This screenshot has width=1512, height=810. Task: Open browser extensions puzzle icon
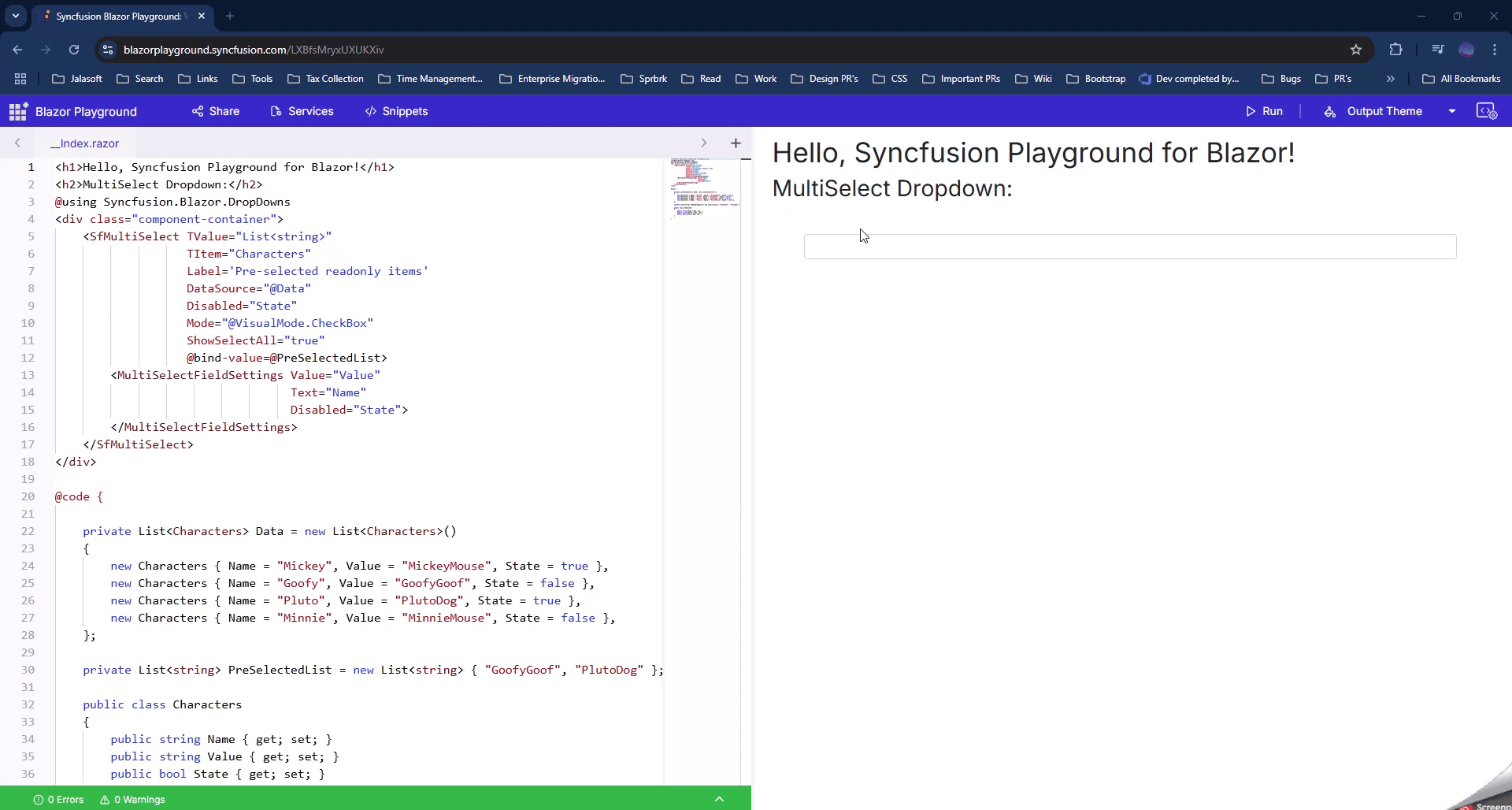pyautogui.click(x=1395, y=50)
